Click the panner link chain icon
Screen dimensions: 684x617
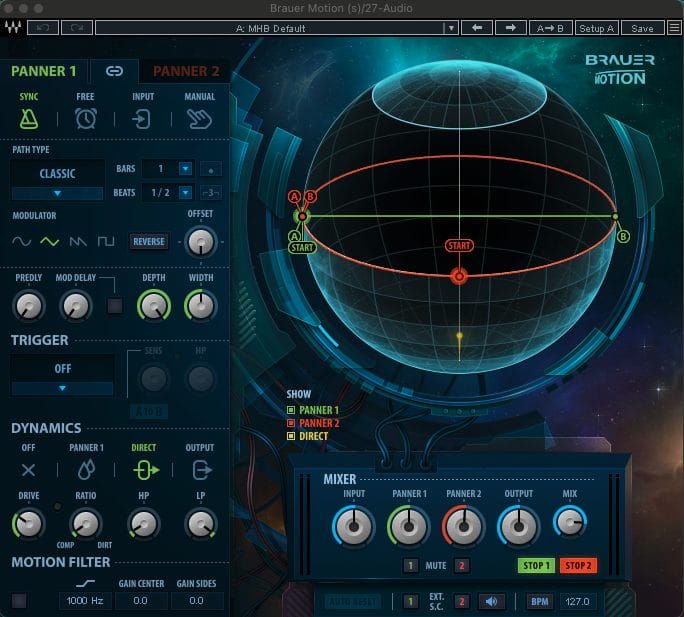tap(114, 71)
